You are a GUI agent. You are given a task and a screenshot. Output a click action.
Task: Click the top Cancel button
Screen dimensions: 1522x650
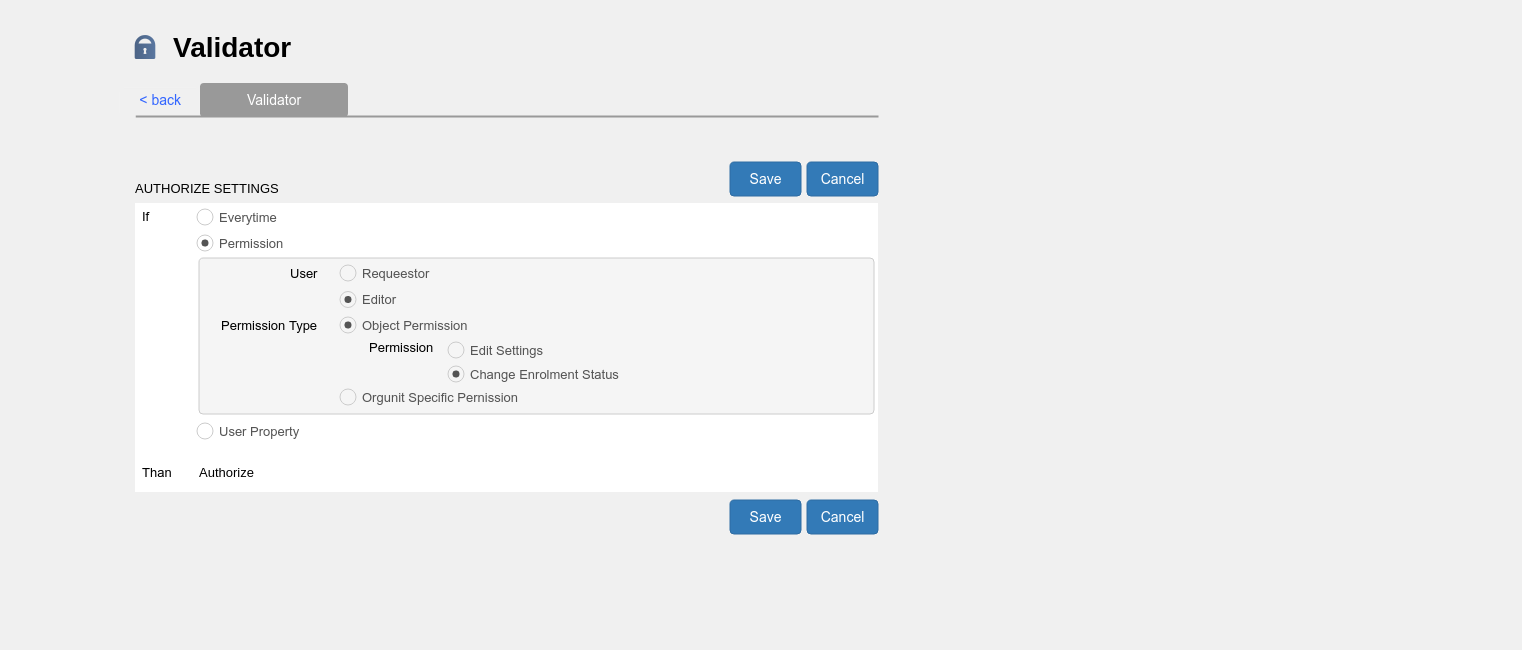point(842,179)
